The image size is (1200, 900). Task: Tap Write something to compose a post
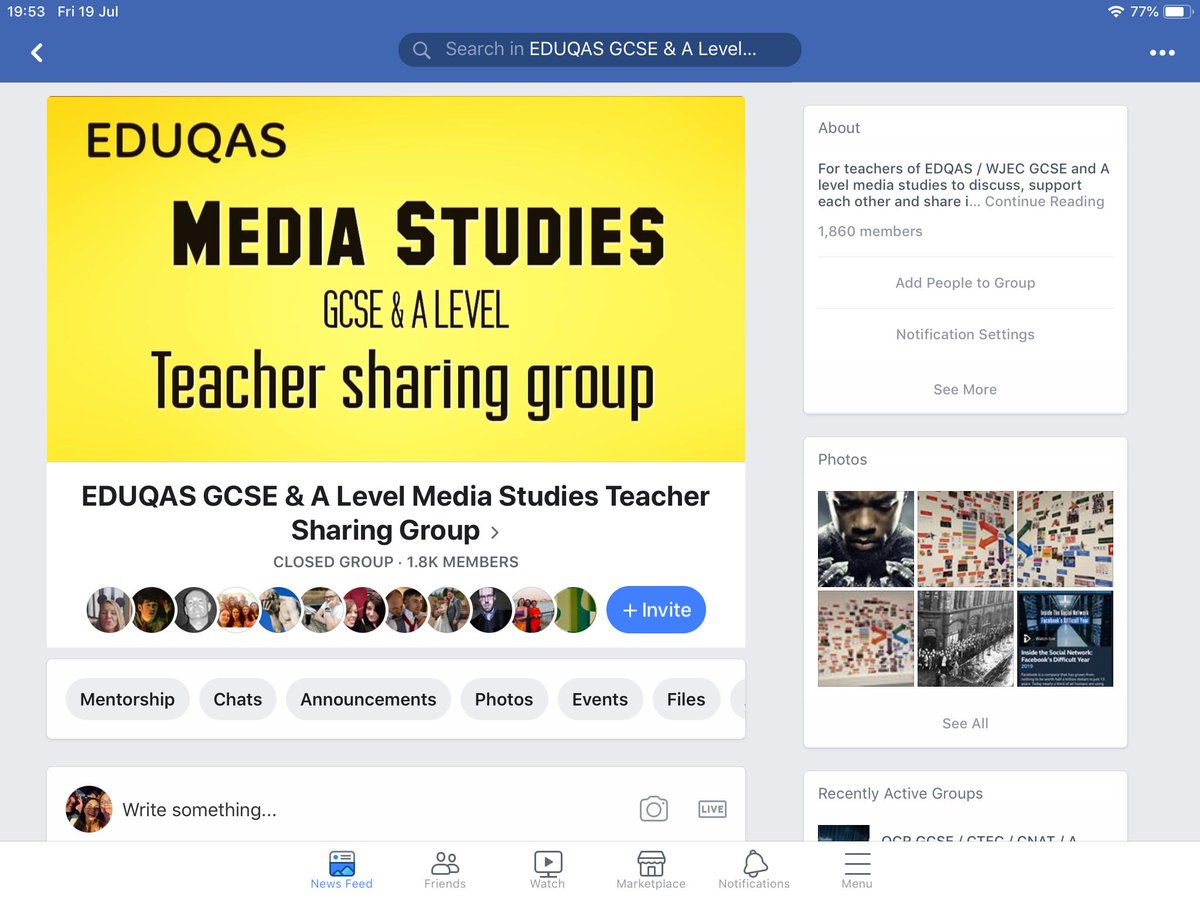coord(199,810)
